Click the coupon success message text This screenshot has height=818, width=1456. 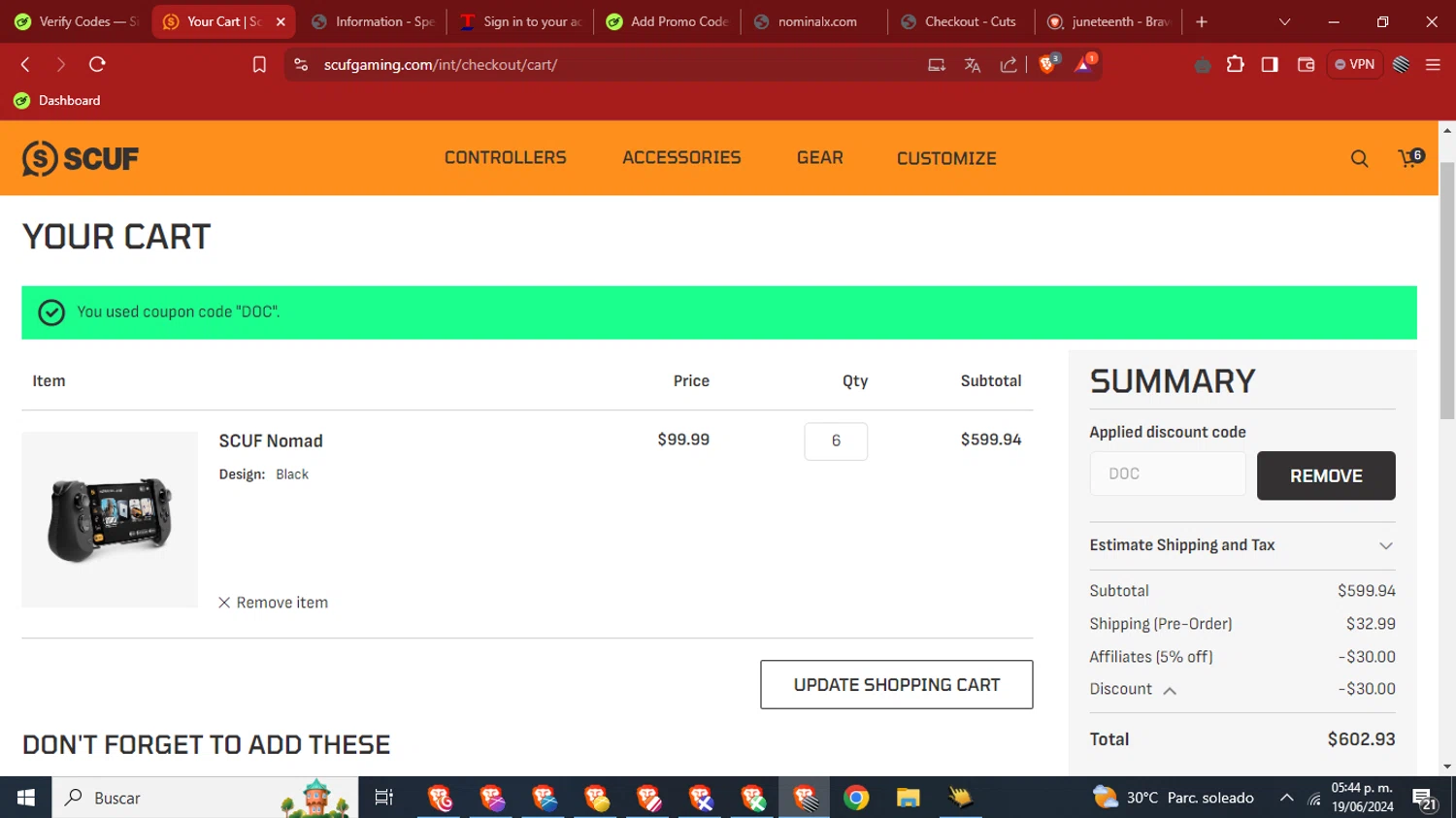click(x=179, y=311)
